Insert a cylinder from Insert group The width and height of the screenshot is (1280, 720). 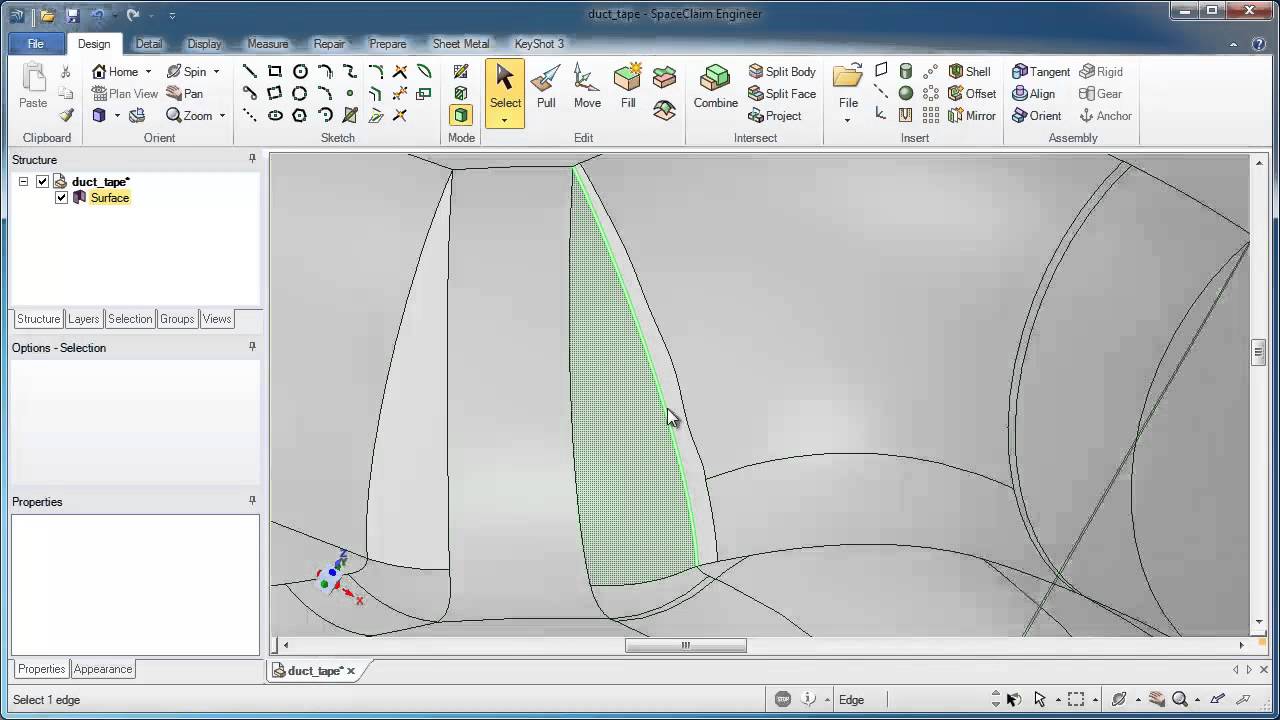coord(906,71)
